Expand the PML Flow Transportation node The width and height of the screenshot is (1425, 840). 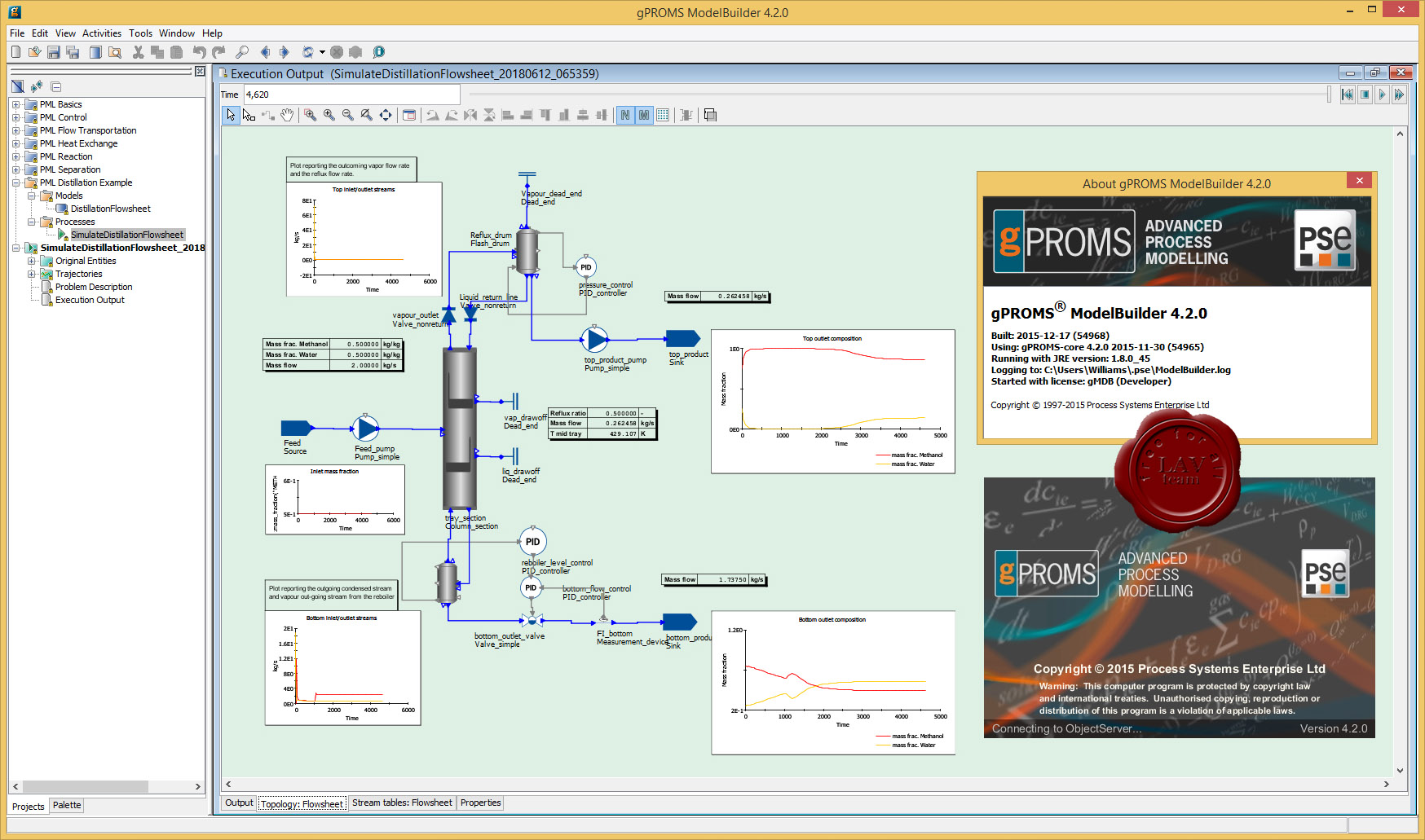point(15,130)
